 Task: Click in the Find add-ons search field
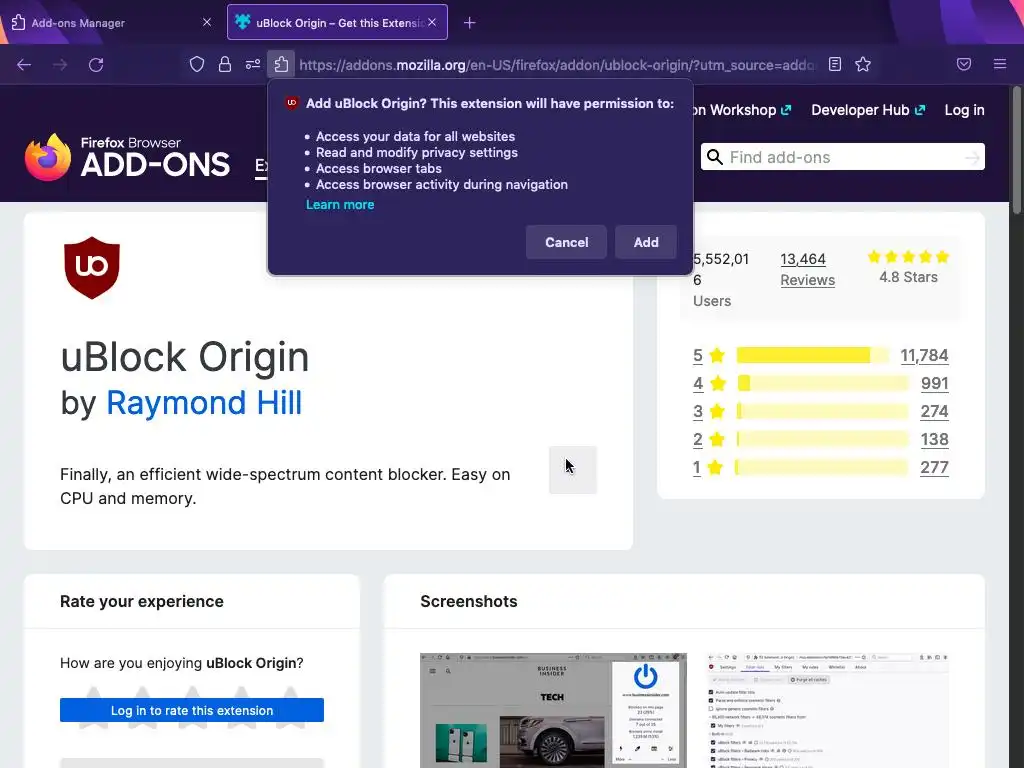pos(842,157)
